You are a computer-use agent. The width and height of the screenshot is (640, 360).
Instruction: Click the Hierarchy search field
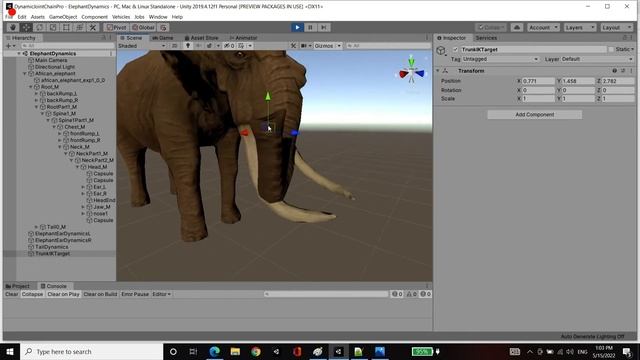pyautogui.click(x=67, y=46)
